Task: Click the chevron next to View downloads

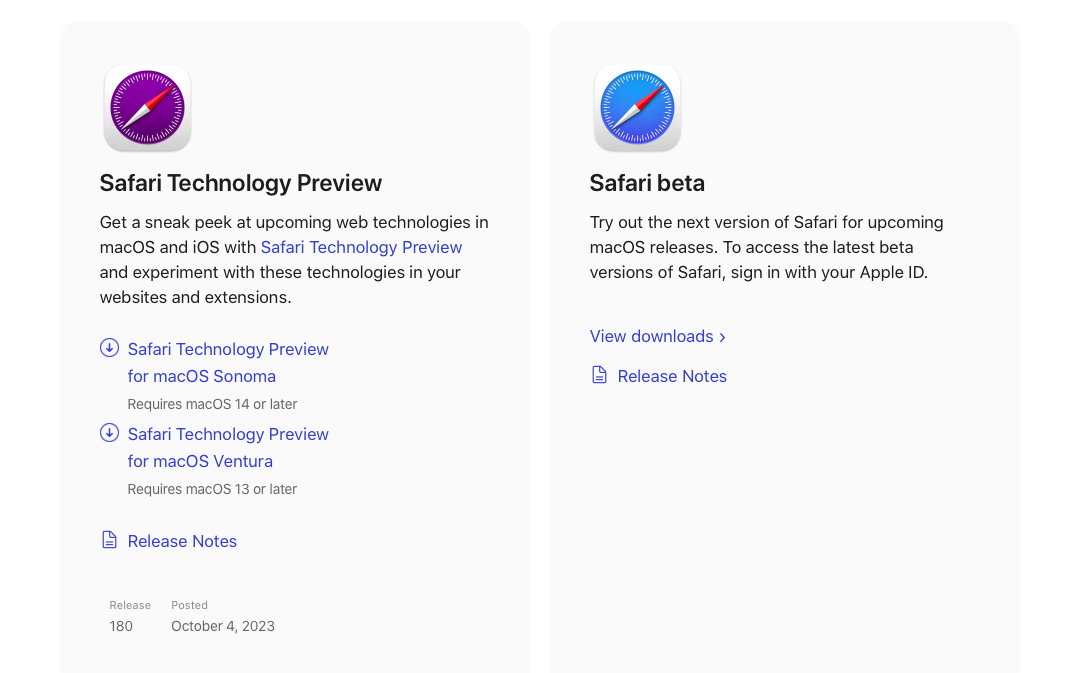Action: coord(722,337)
